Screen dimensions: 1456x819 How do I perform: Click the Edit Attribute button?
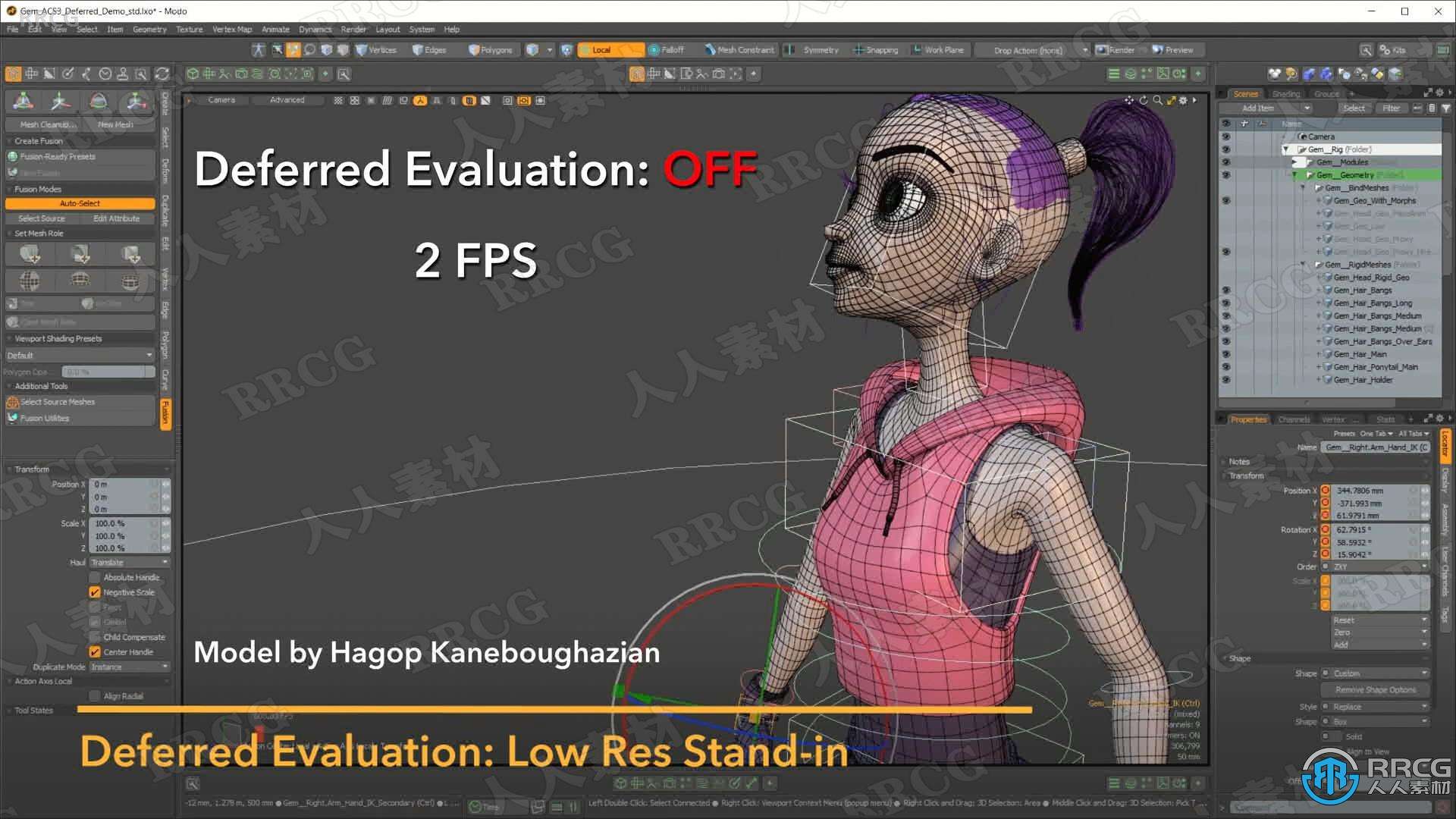point(117,218)
